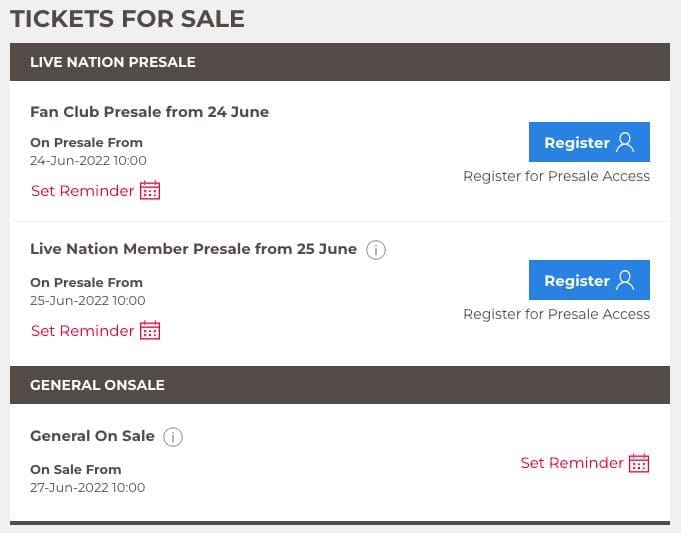Viewport: 681px width, 533px height.
Task: Click the Fan Club Presale Set Reminder link
Action: pos(96,191)
